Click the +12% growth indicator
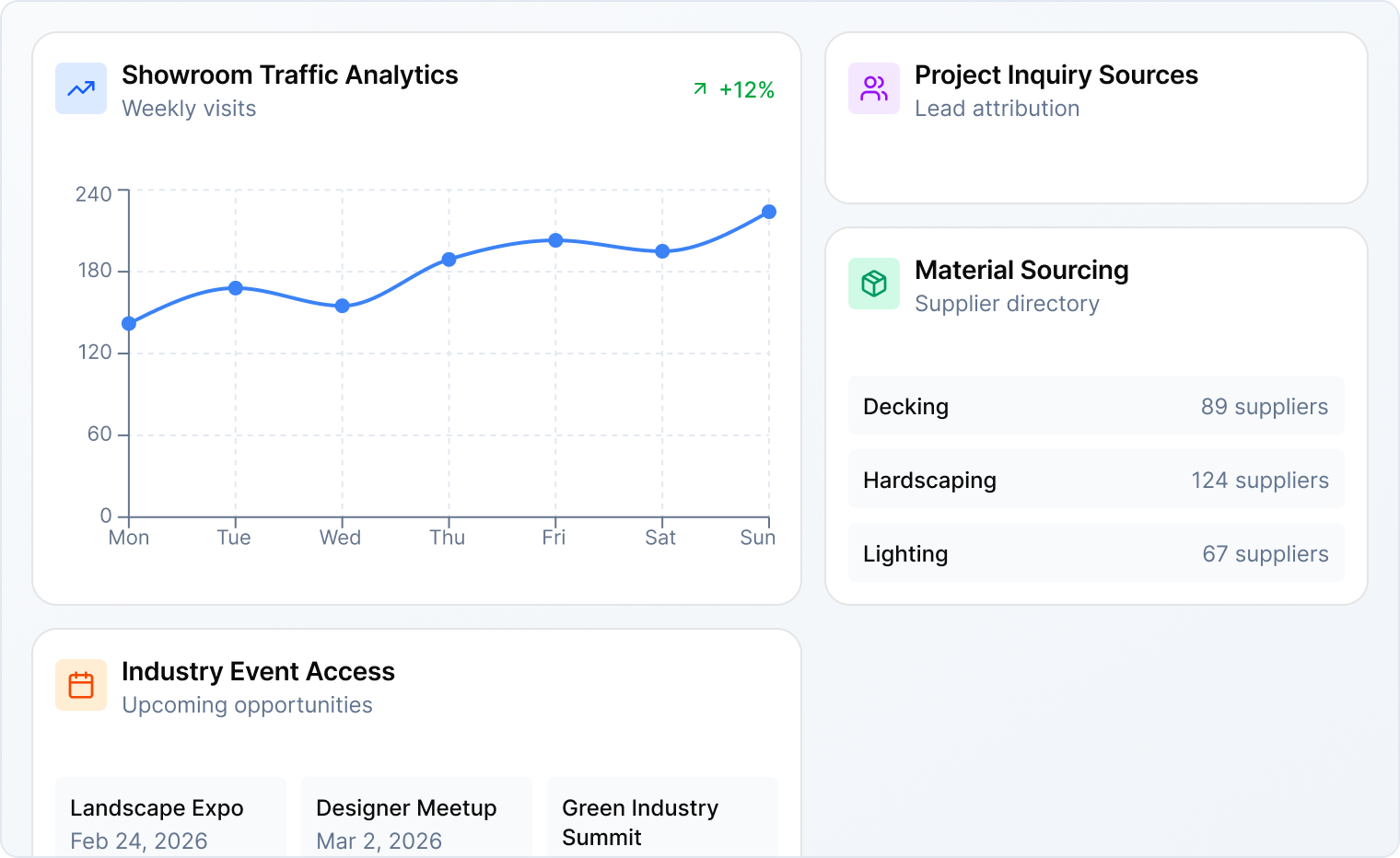Image resolution: width=1400 pixels, height=858 pixels. [746, 90]
